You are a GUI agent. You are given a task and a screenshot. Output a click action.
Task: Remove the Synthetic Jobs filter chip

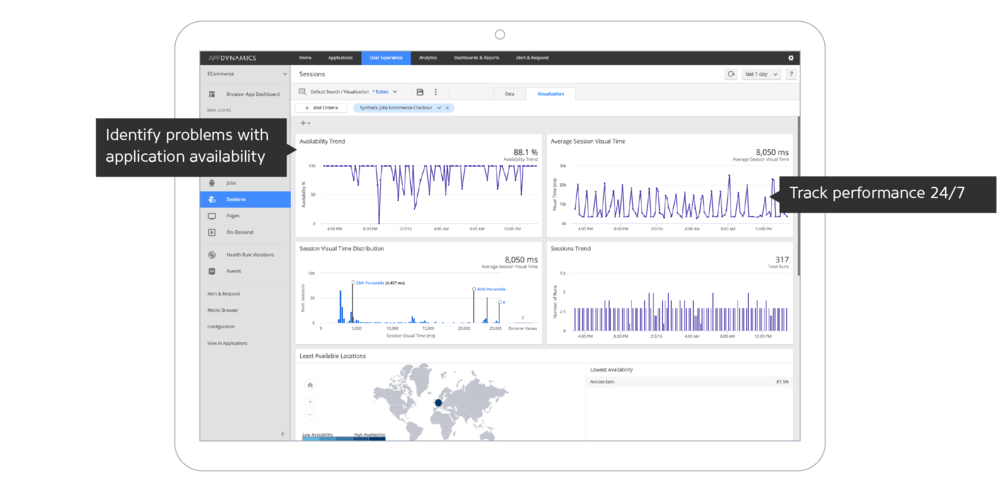447,107
